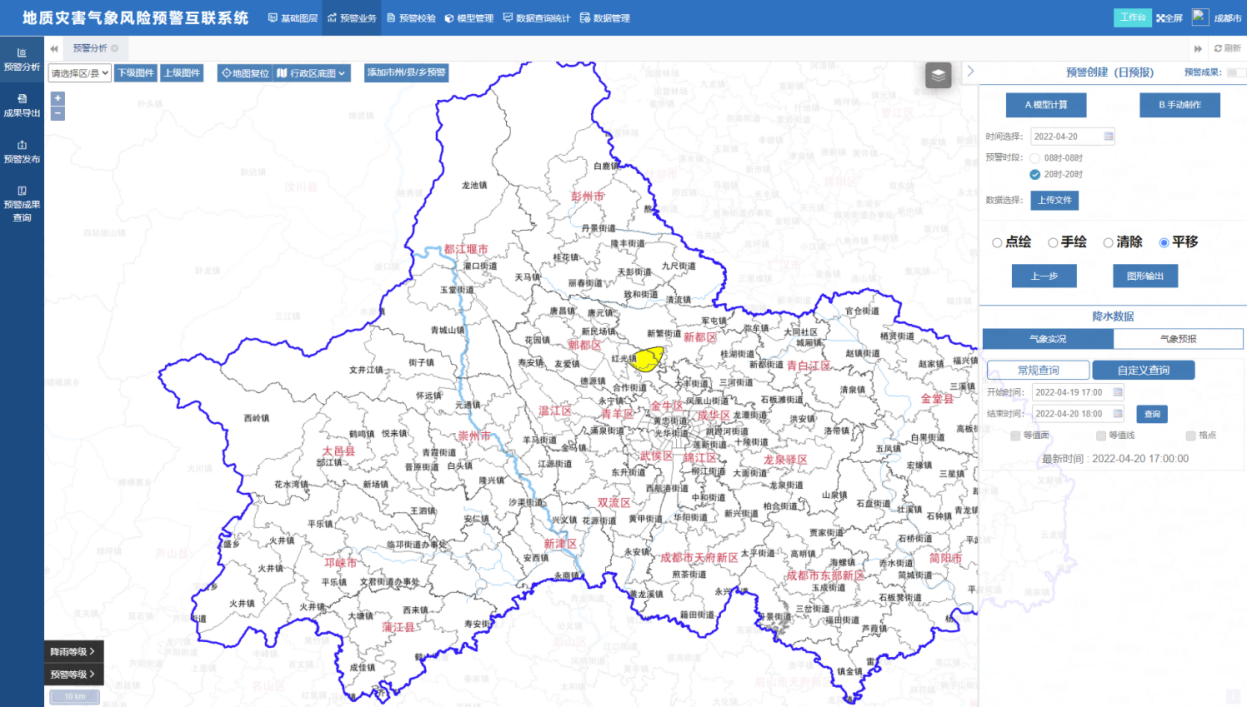This screenshot has width=1247, height=708.
Task: Click 添加市州/县/乡预警 button
Action: (x=406, y=73)
